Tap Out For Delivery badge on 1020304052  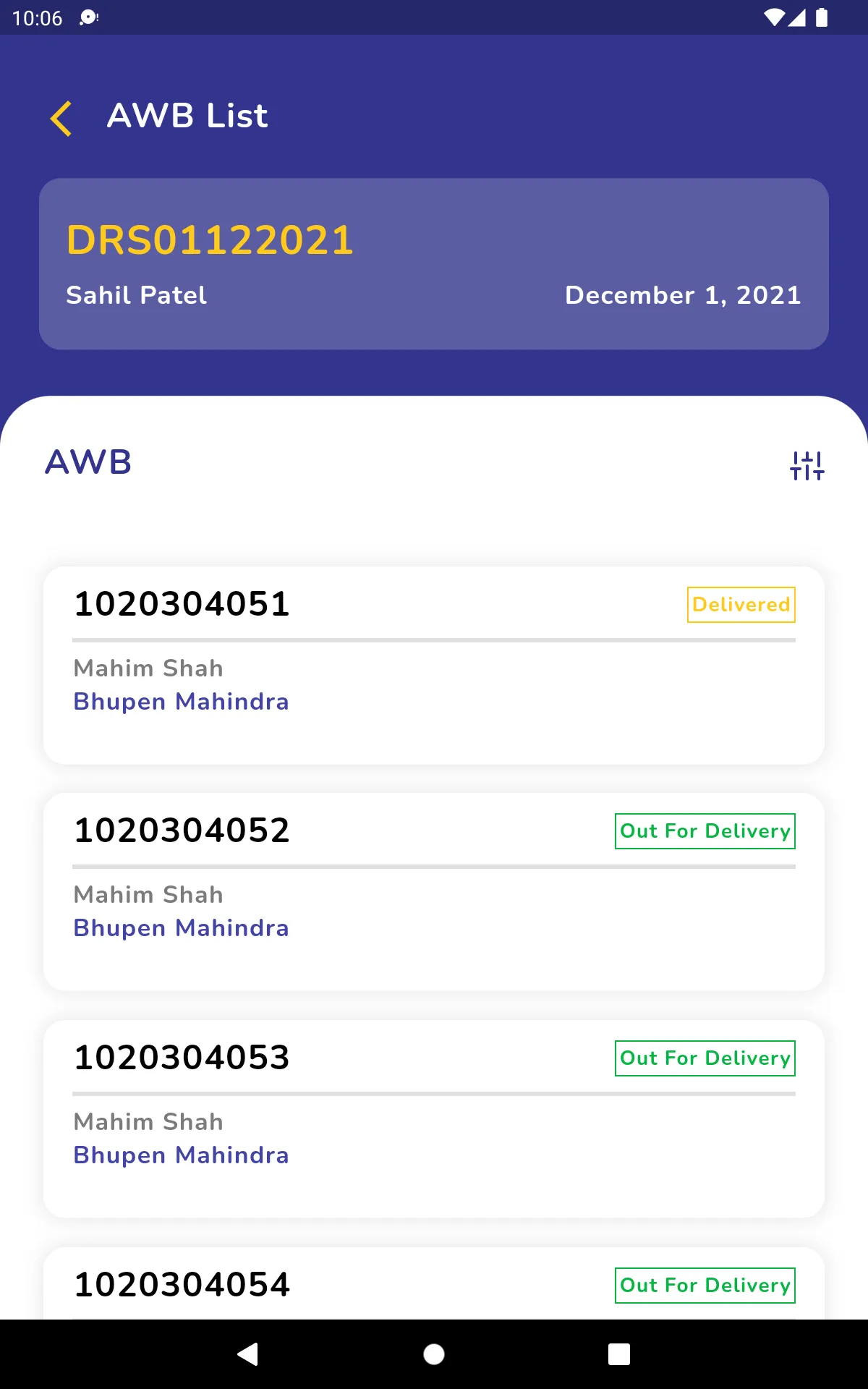coord(705,831)
